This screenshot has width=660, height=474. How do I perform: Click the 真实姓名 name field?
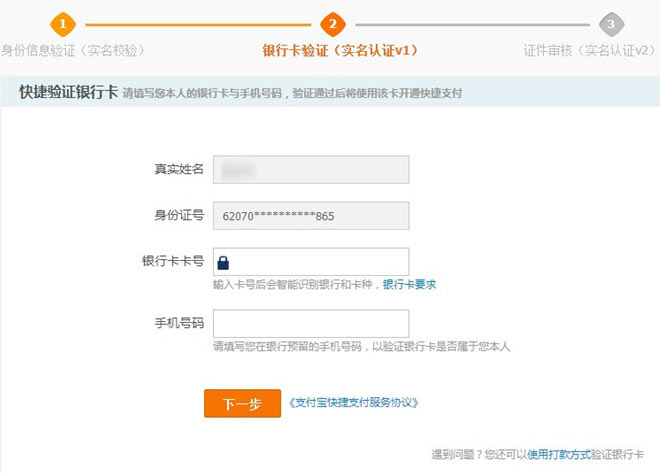(311, 170)
